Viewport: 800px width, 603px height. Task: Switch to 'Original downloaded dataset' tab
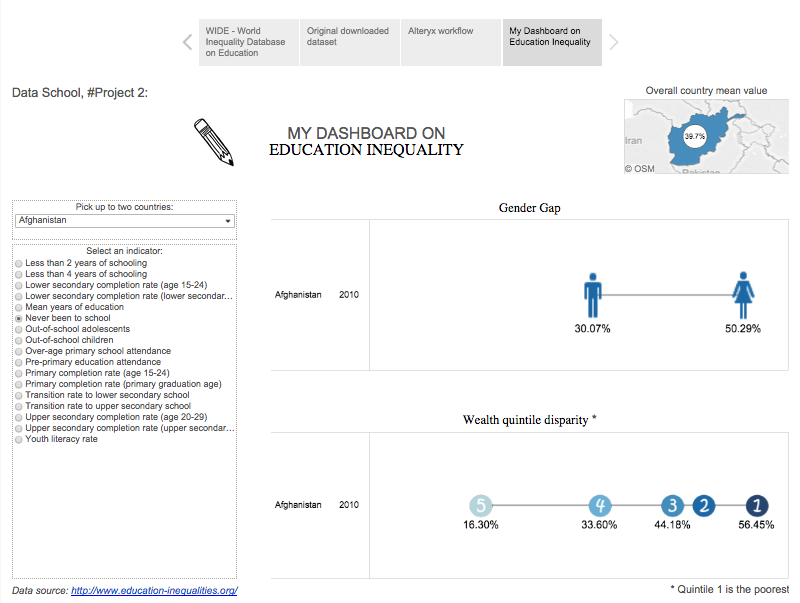(x=349, y=42)
